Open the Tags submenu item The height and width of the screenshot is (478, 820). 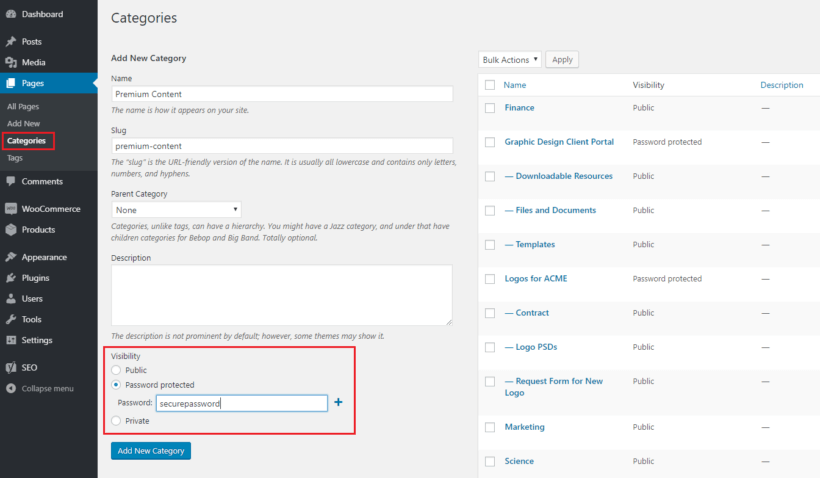[x=15, y=157]
